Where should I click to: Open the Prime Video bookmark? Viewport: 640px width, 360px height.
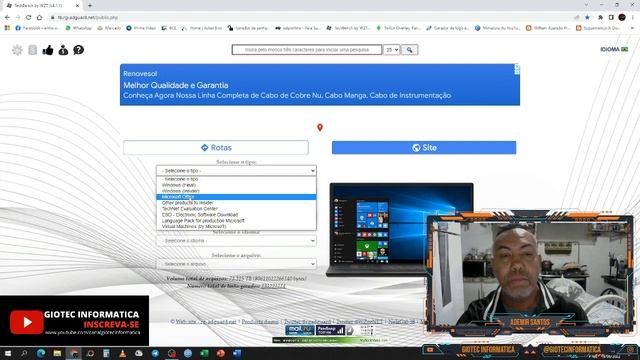(141, 28)
